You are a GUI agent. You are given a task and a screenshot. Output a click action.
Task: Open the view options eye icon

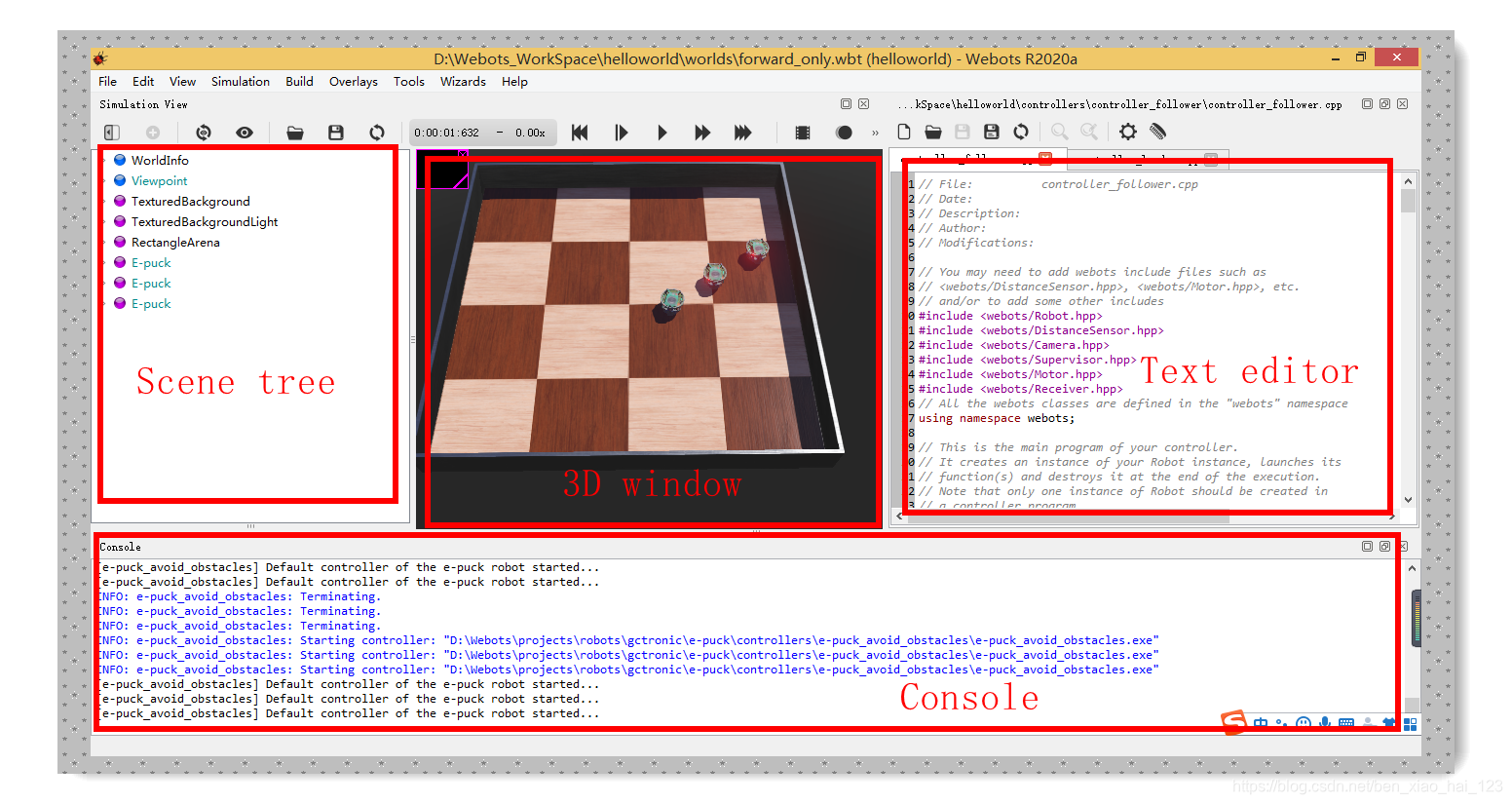[x=245, y=133]
